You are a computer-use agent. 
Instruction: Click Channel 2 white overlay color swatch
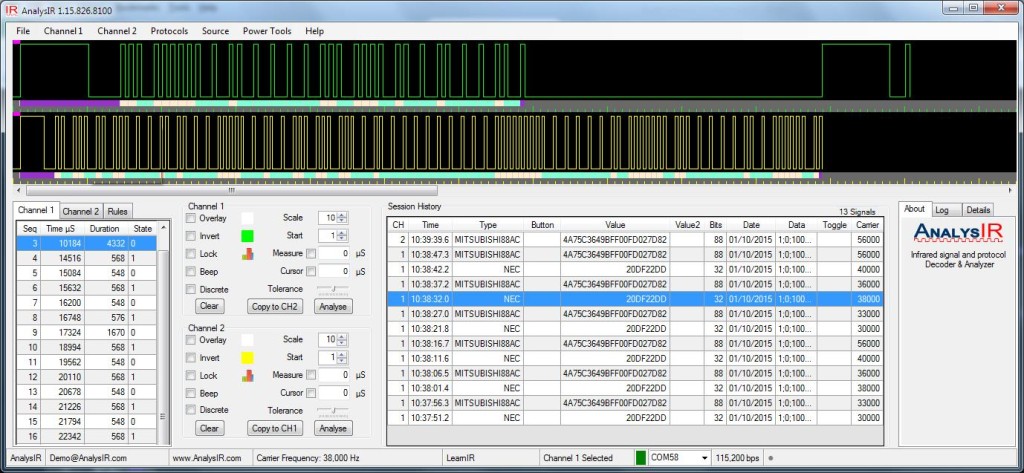point(248,340)
